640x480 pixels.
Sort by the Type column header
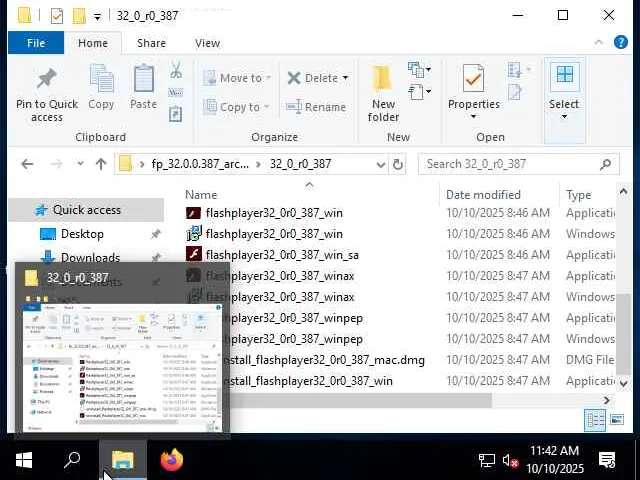tap(578, 195)
